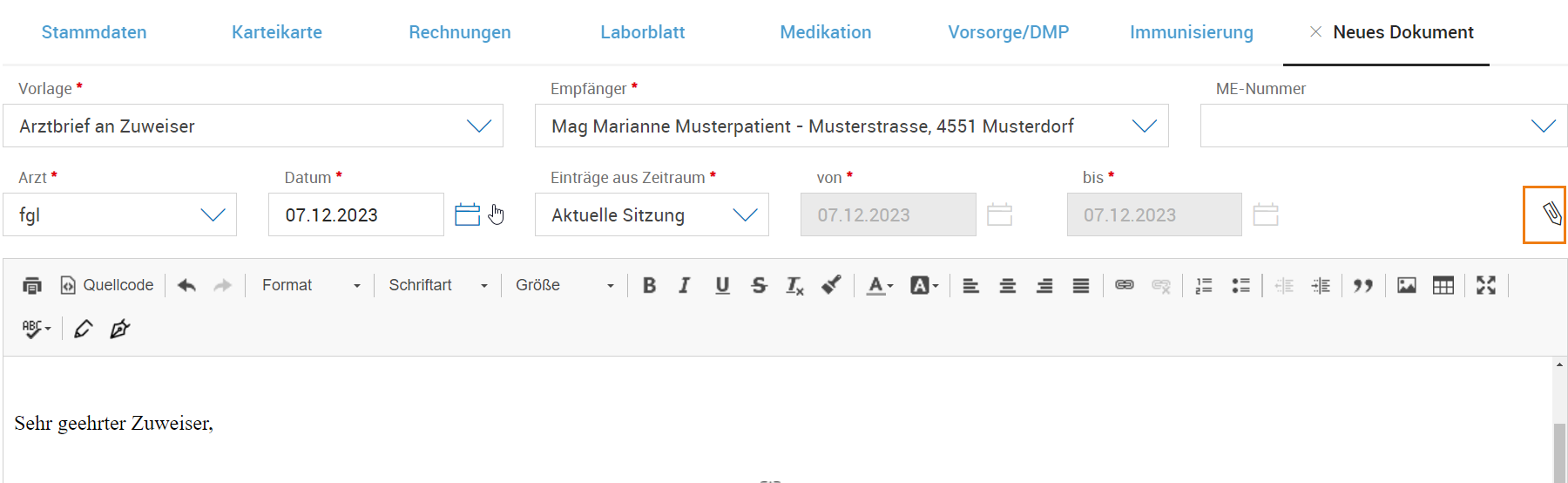Viewport: 1568px width, 483px height.
Task: Open the Datum calendar picker
Action: [x=468, y=214]
